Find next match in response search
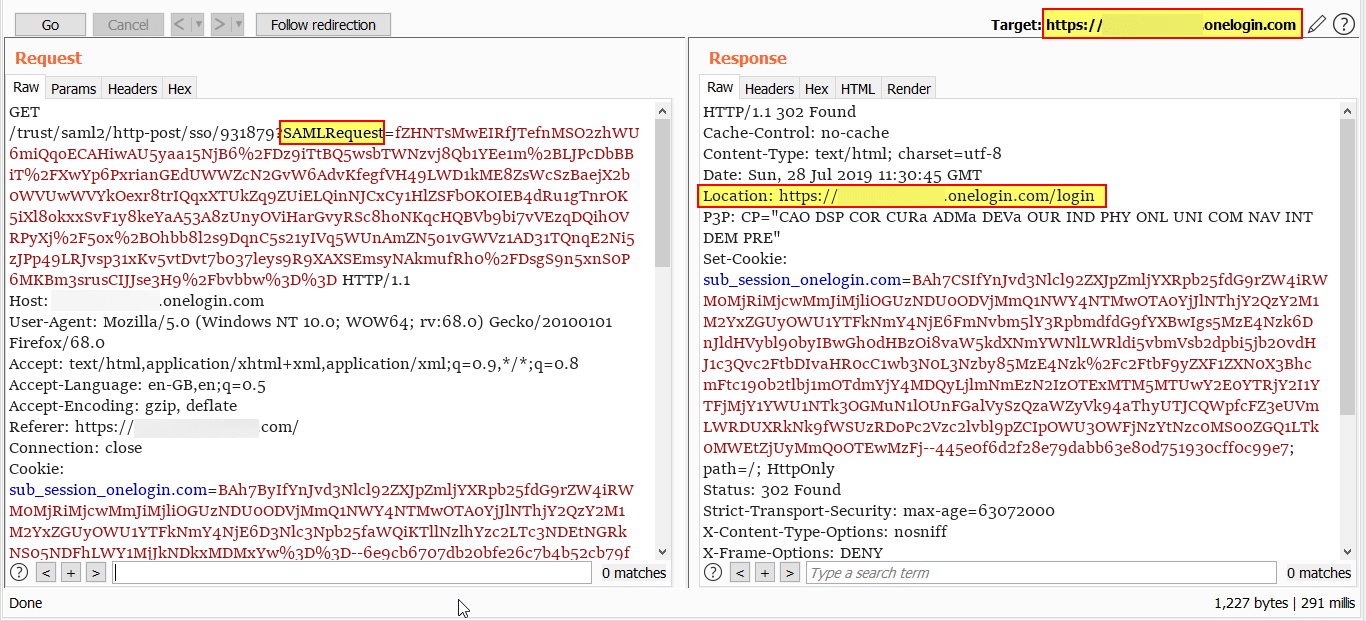The height and width of the screenshot is (621, 1366). tap(790, 573)
